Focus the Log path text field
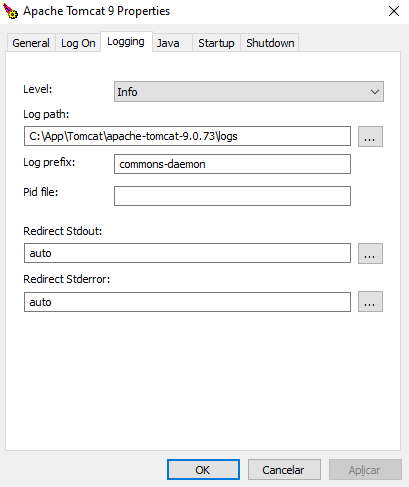This screenshot has width=409, height=487. 187,136
